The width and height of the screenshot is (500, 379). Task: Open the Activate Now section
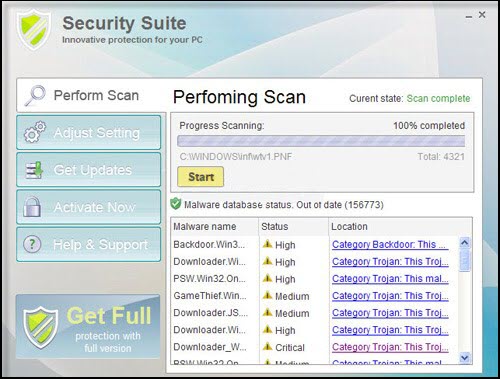[x=89, y=207]
